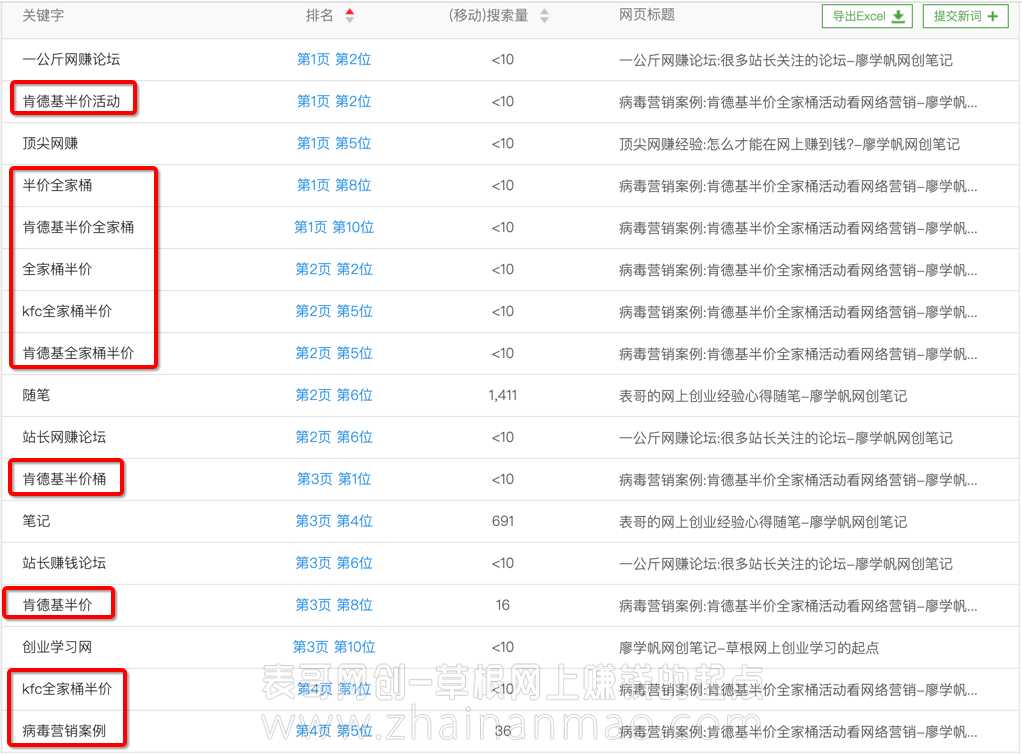Viewport: 1022px width, 754px height.
Task: Open ranking 第3页 第1位 link
Action: click(x=334, y=479)
